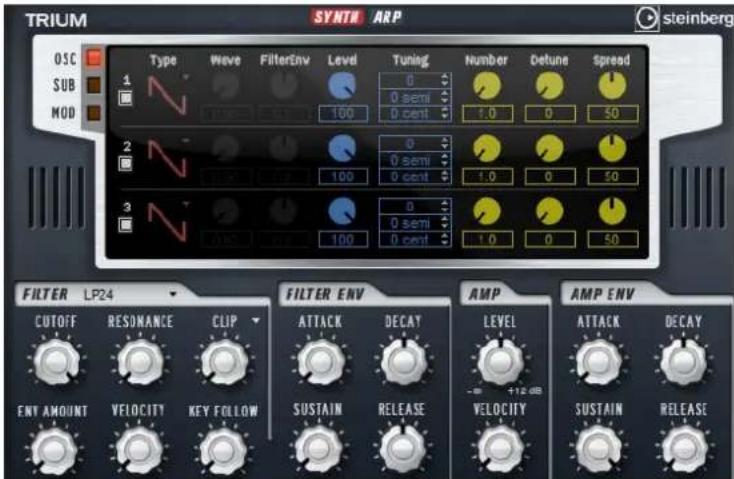
Task: Click the AMP VELOCITY knob
Action: click(500, 449)
